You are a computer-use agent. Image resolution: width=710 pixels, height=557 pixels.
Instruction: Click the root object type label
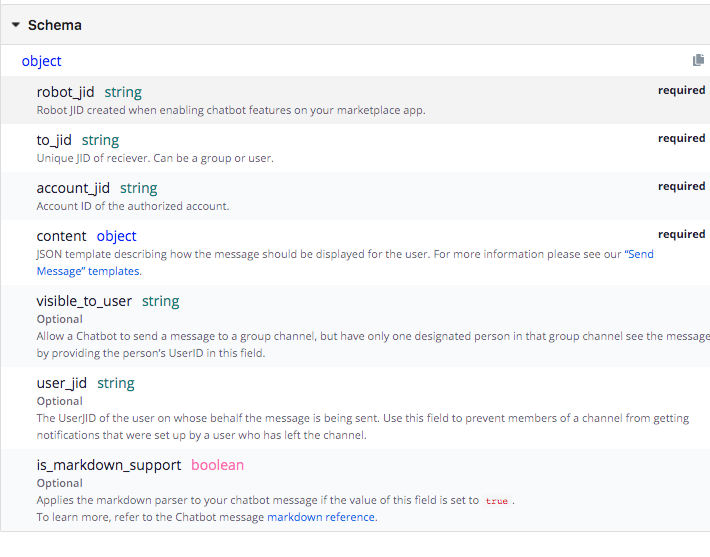pyautogui.click(x=42, y=61)
